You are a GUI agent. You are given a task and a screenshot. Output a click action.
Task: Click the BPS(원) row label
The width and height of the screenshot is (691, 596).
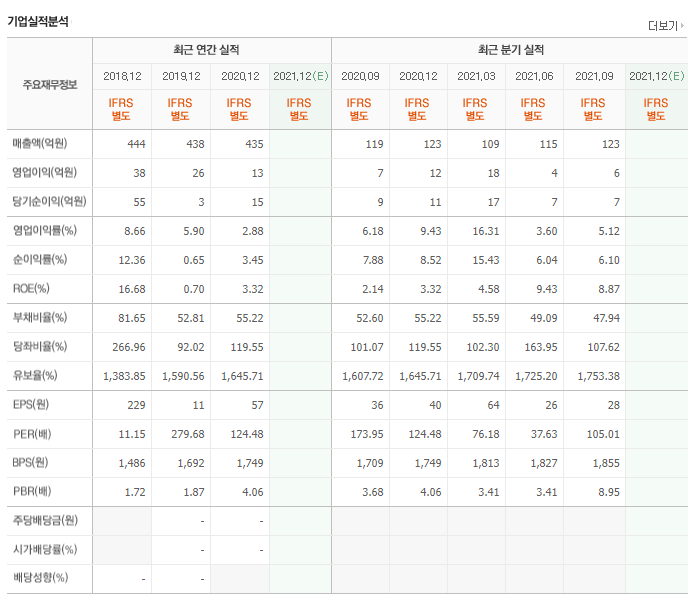(30, 462)
